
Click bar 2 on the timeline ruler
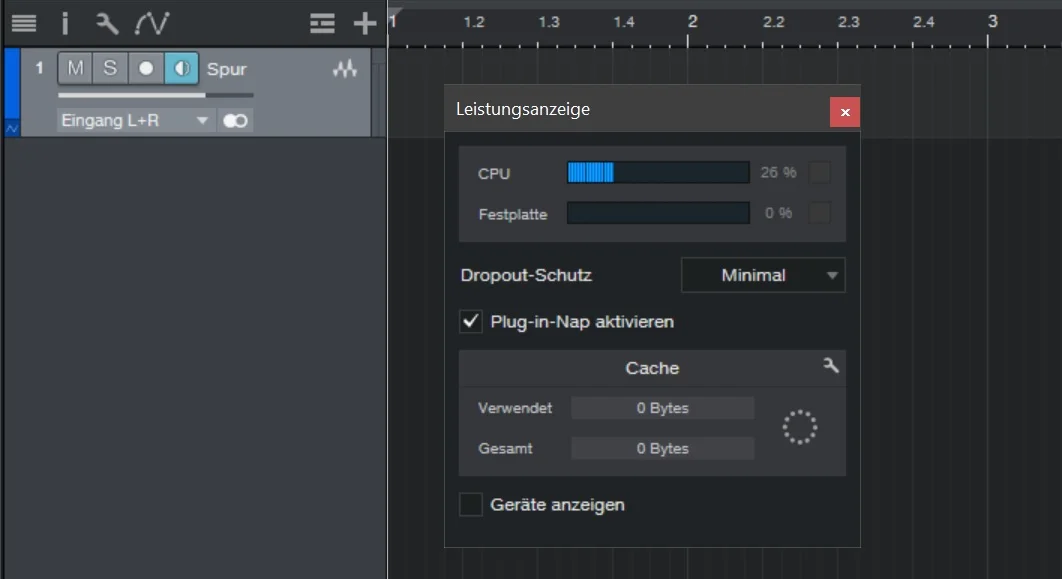coord(692,22)
